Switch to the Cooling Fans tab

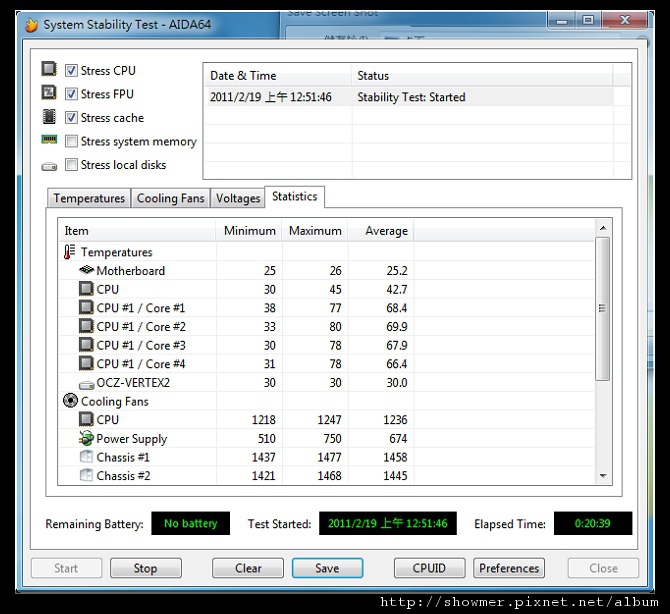tap(170, 198)
